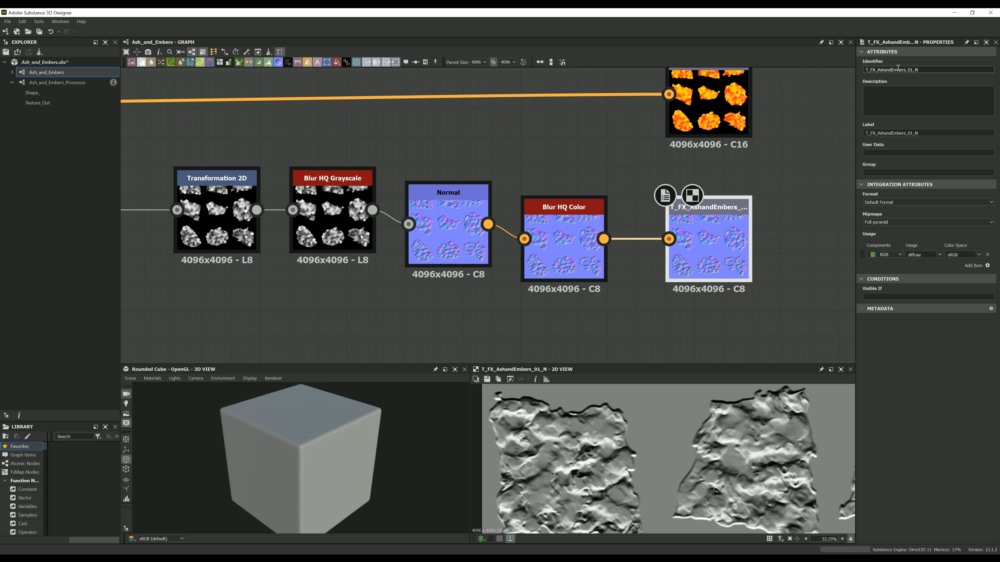Screen dimensions: 1000x562
Task: Select the Blur HQ Color node
Action: (564, 239)
